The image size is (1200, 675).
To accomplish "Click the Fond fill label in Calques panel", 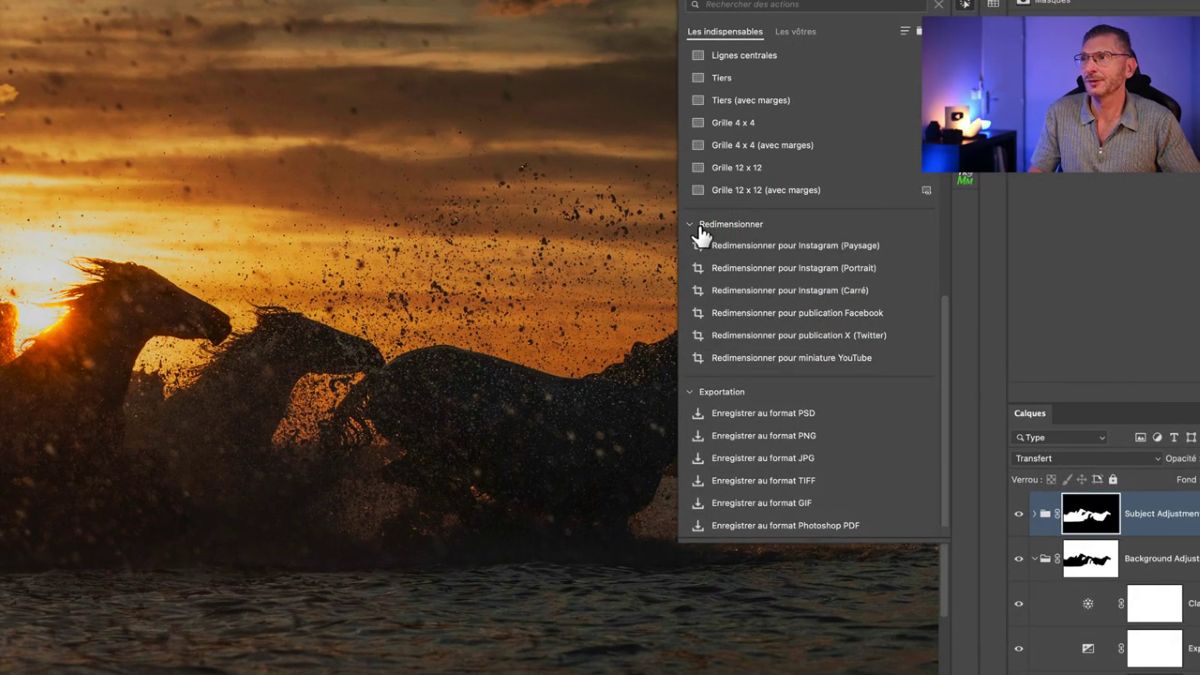I will 1186,480.
